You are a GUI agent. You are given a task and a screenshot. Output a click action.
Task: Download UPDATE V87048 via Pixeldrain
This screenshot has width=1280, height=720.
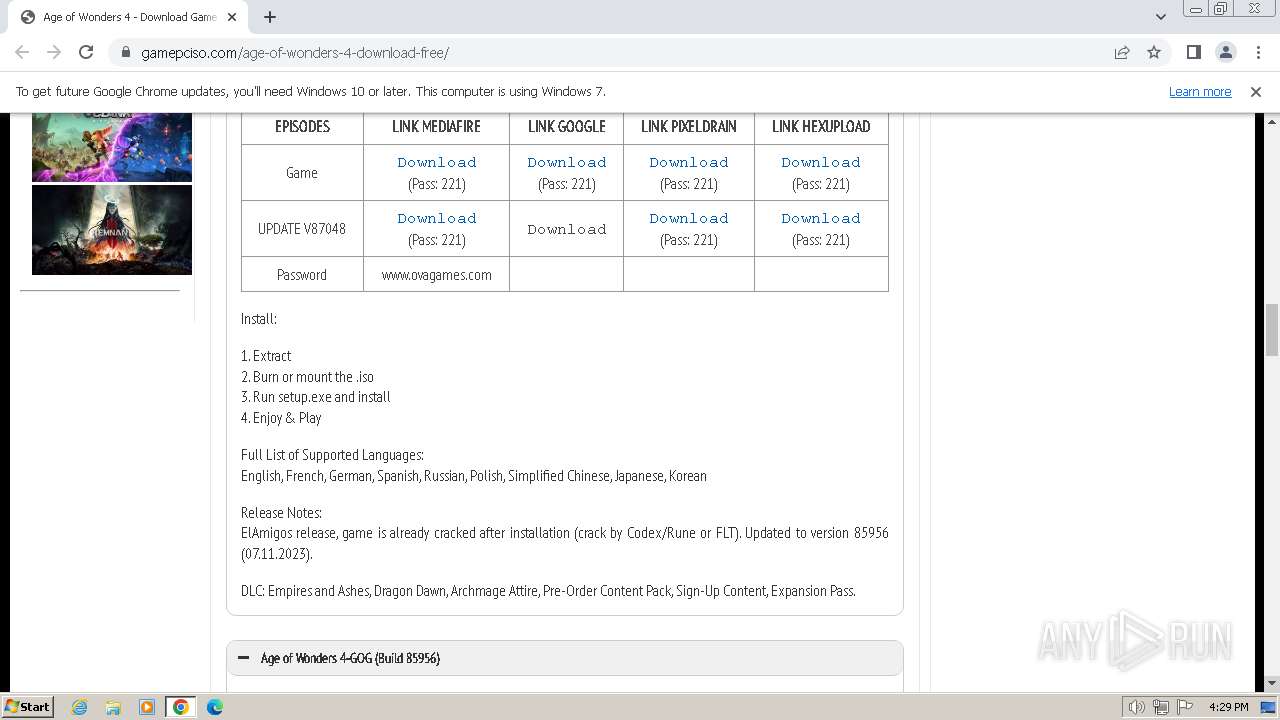[x=689, y=218]
